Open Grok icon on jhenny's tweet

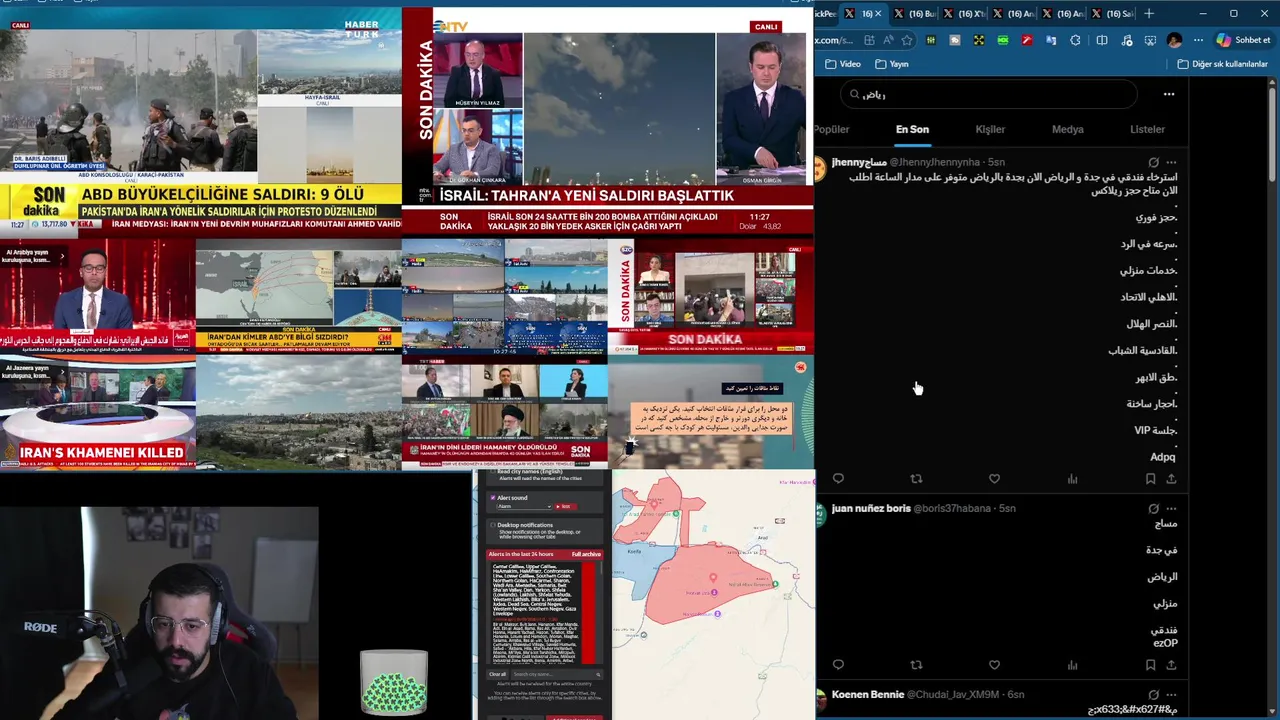tap(1153, 162)
